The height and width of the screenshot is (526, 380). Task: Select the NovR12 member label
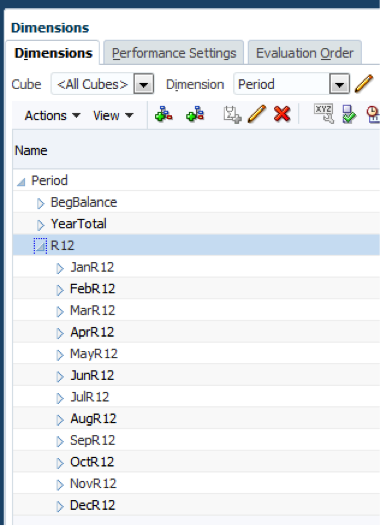point(93,483)
